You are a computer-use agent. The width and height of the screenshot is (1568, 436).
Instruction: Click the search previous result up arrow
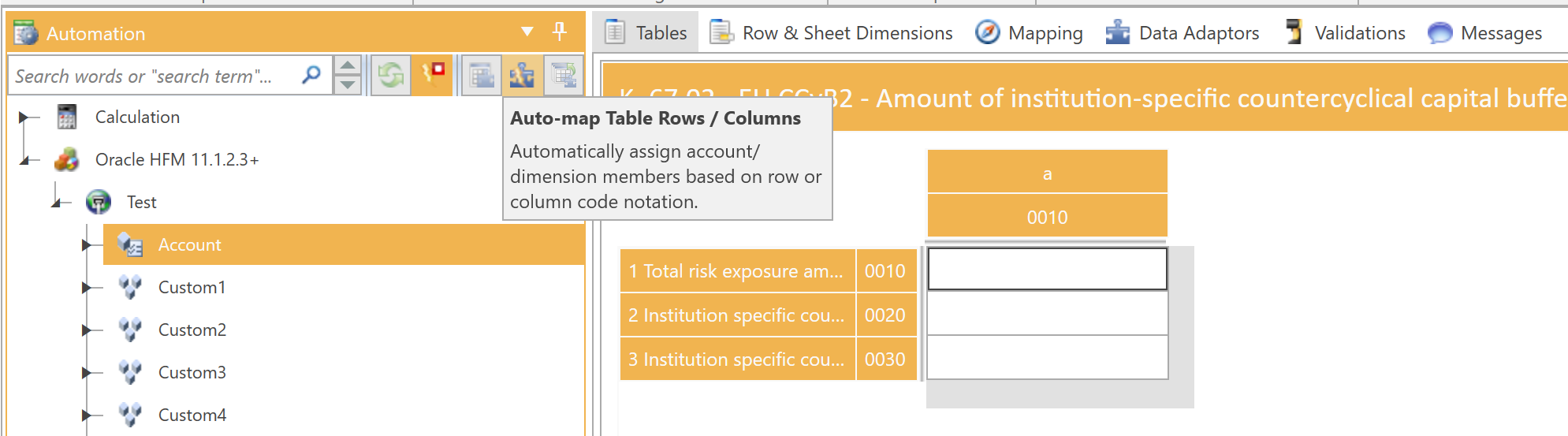pyautogui.click(x=348, y=65)
